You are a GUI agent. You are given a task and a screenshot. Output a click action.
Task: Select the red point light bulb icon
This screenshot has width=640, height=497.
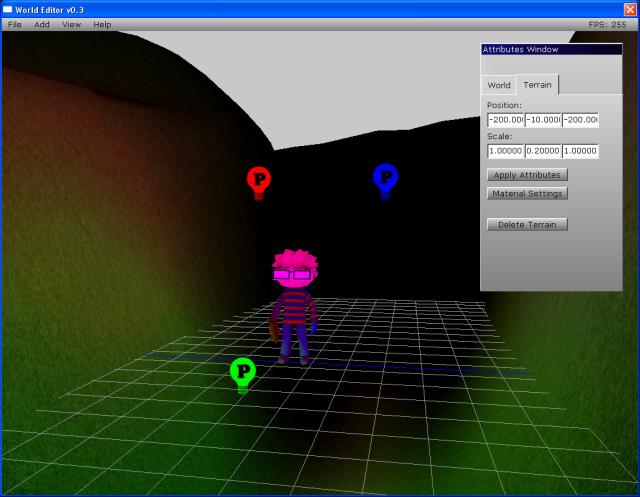pyautogui.click(x=259, y=183)
